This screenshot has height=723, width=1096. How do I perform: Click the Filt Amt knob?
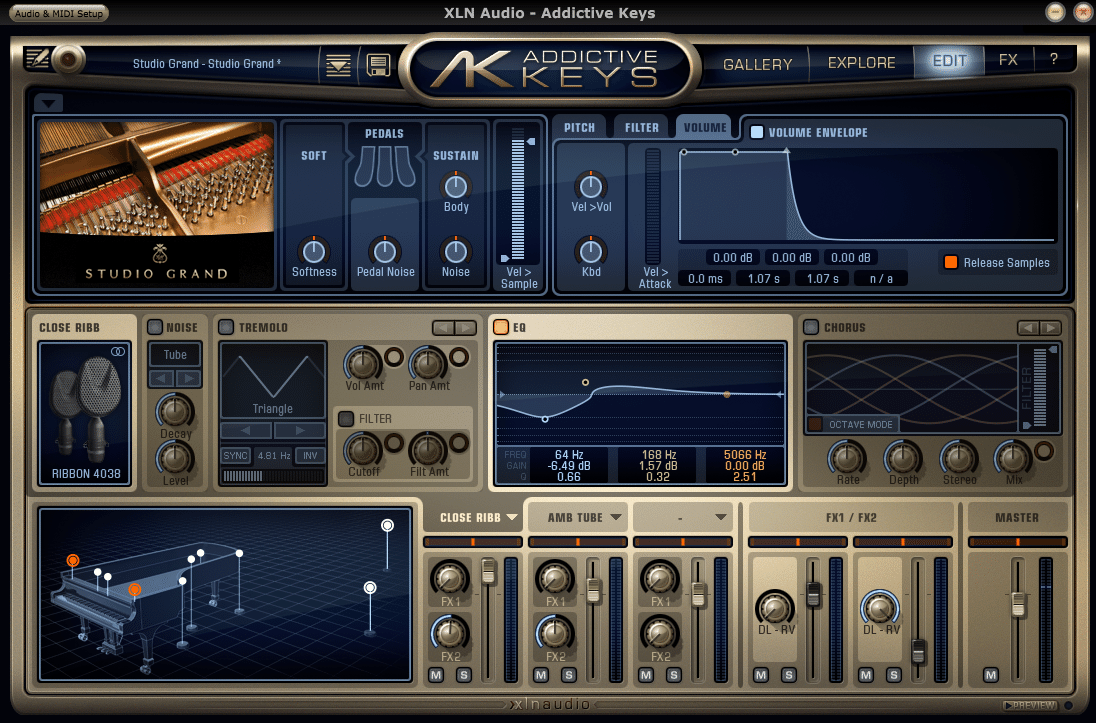point(427,450)
